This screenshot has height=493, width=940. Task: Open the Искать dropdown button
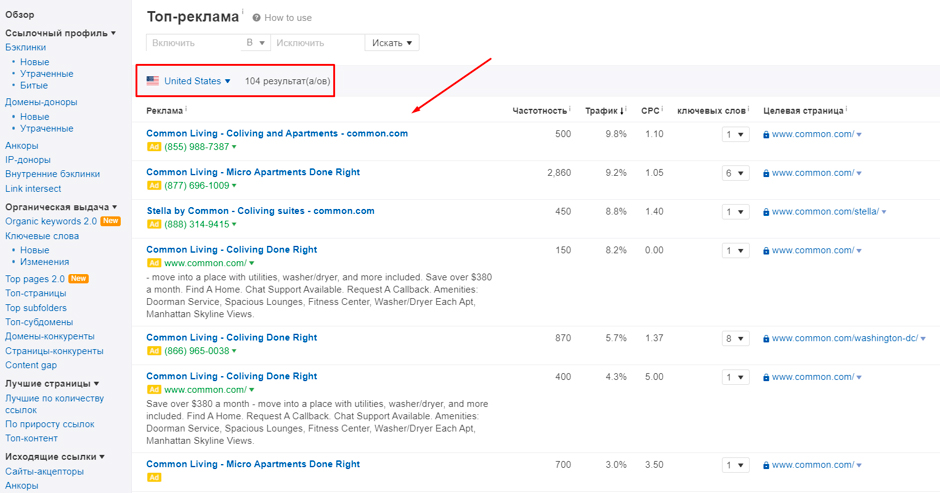(x=392, y=43)
